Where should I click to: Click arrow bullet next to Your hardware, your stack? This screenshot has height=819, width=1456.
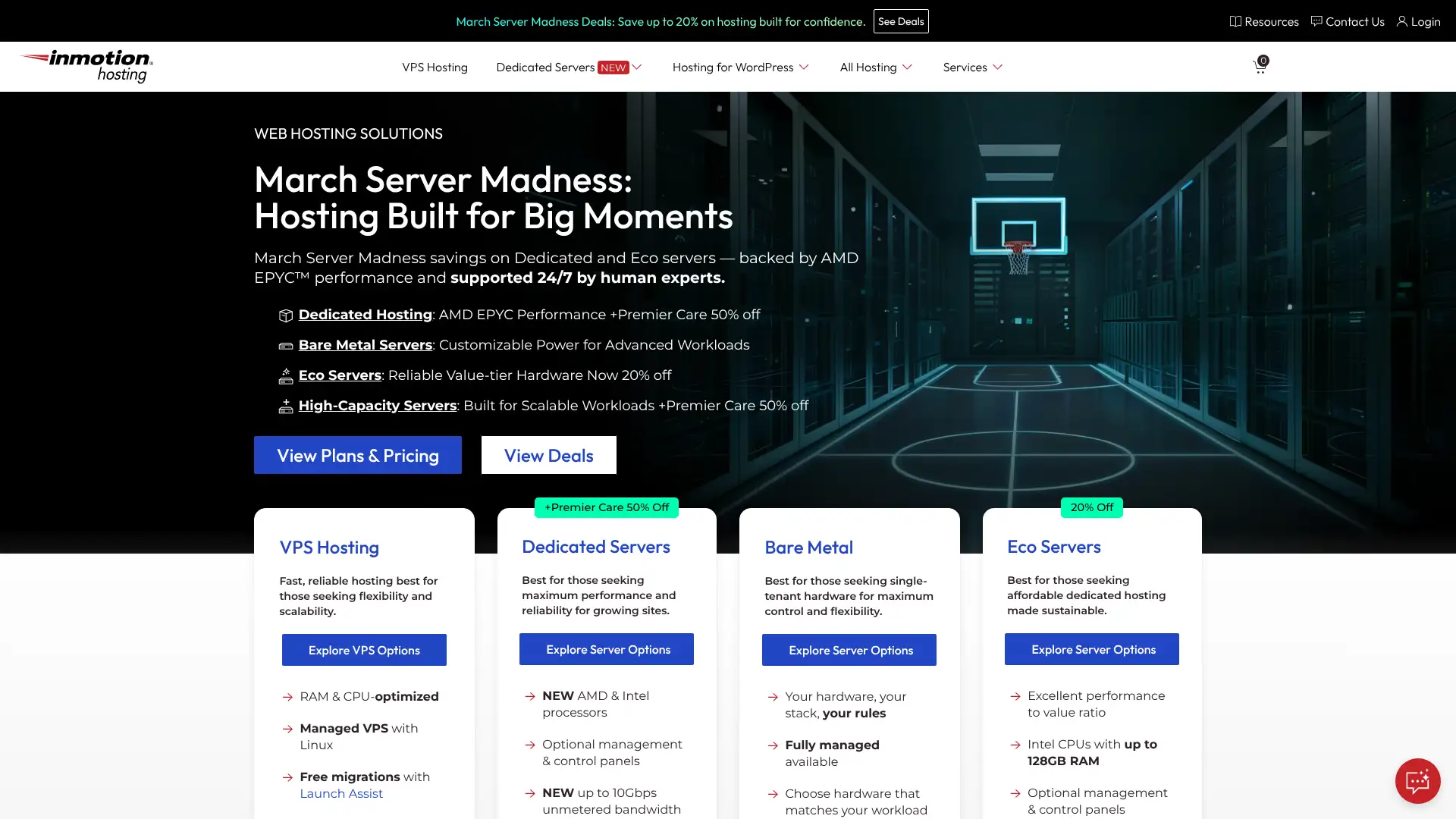point(773,697)
